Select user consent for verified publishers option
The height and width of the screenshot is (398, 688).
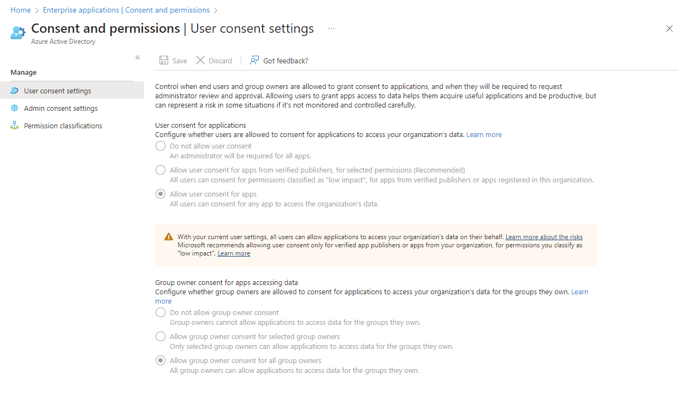tap(161, 170)
